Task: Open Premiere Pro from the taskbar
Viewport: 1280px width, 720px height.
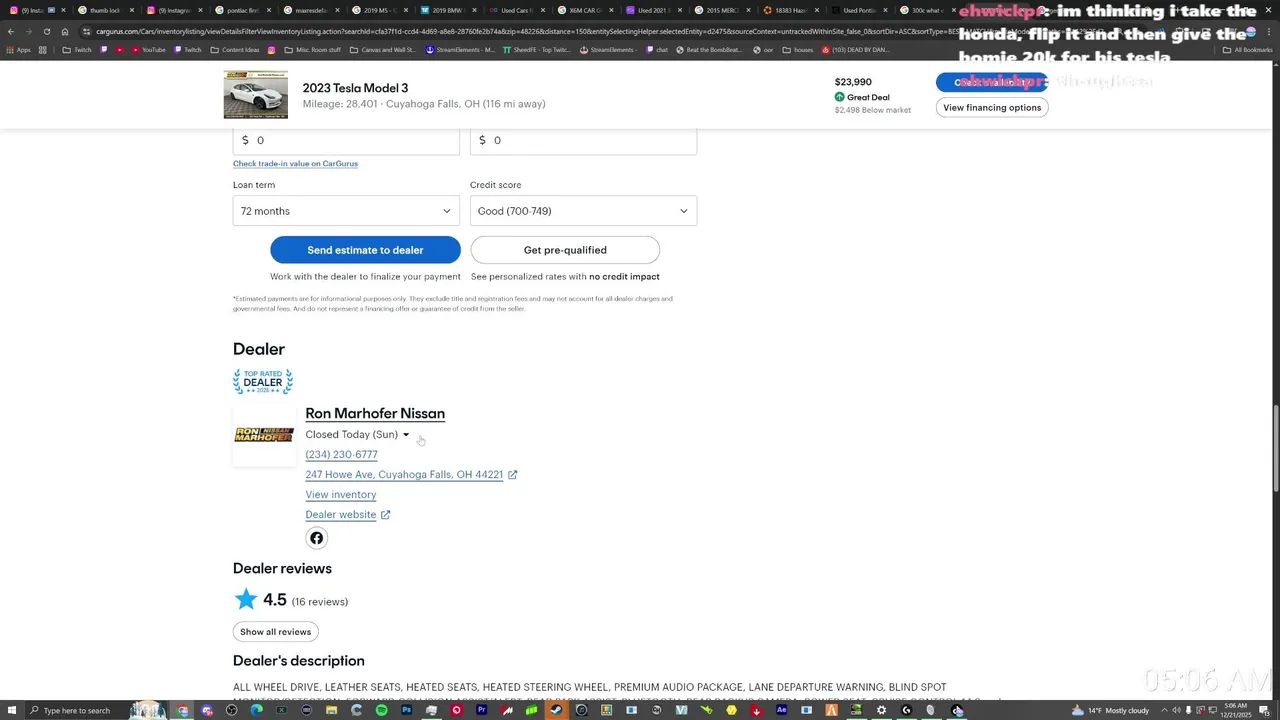Action: [482, 710]
